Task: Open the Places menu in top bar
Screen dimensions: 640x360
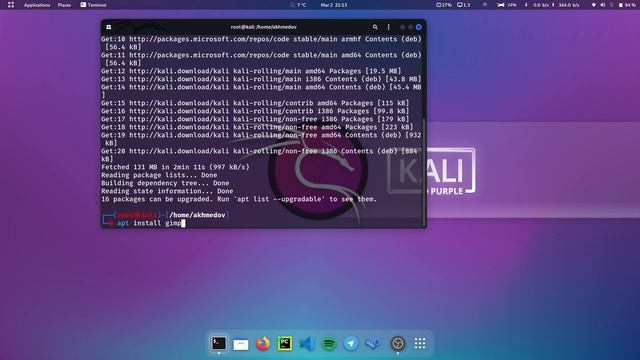Action: tap(64, 5)
